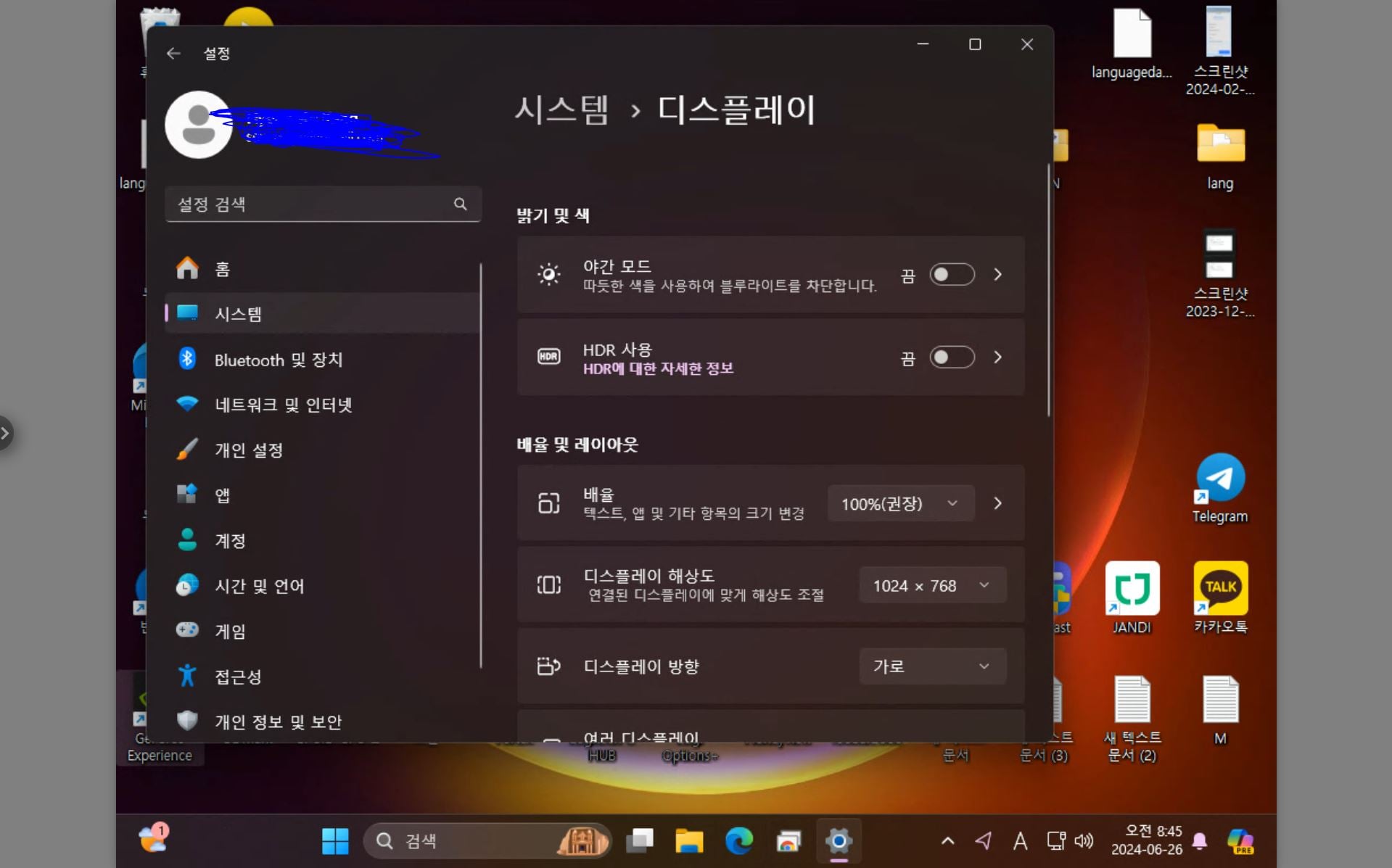Select the 카카오톡 desktop shortcut
The image size is (1392, 868).
[x=1220, y=598]
